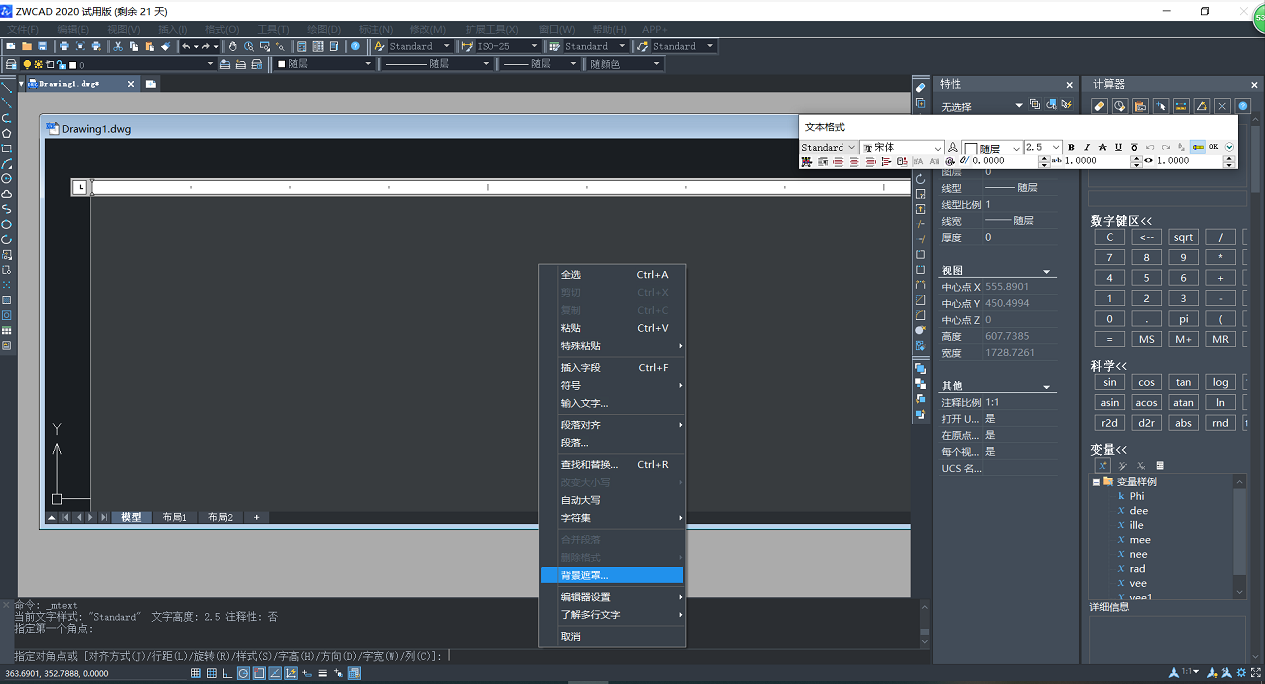Click the Zoom magnifier icon on the toolbar
Screen dimensions: 1265x684
pos(248,45)
